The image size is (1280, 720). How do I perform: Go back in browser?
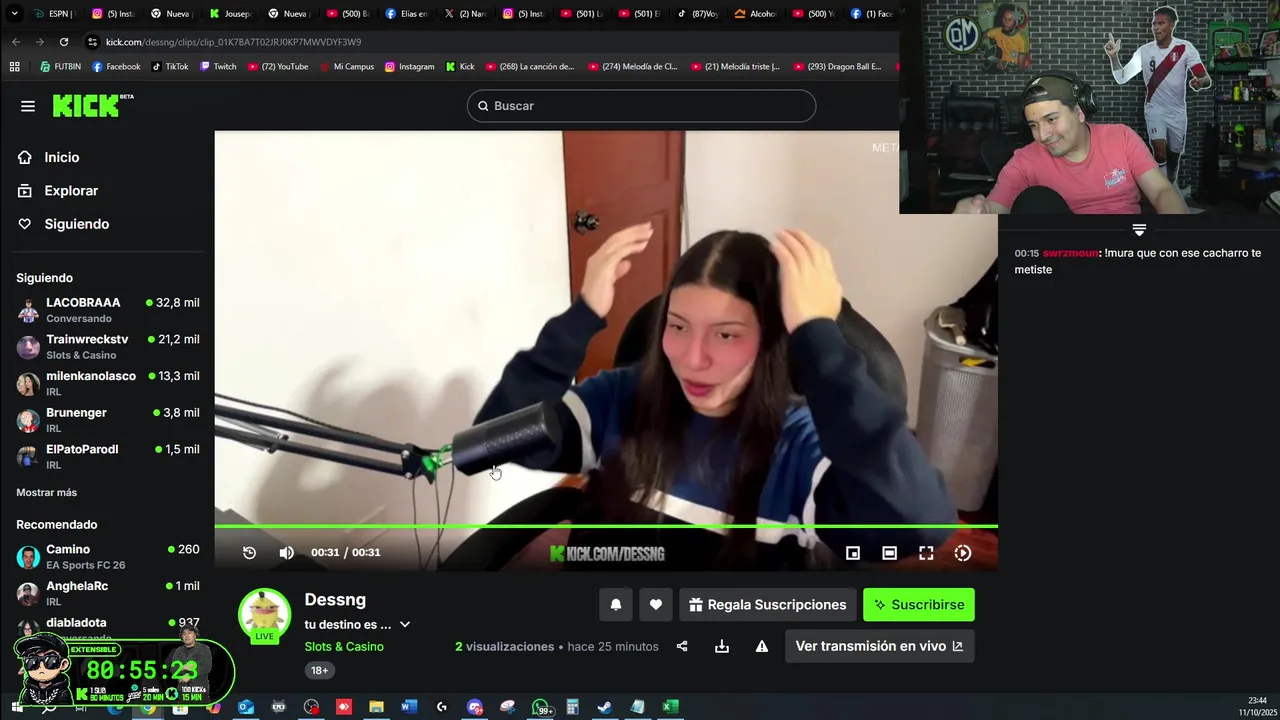click(x=16, y=42)
